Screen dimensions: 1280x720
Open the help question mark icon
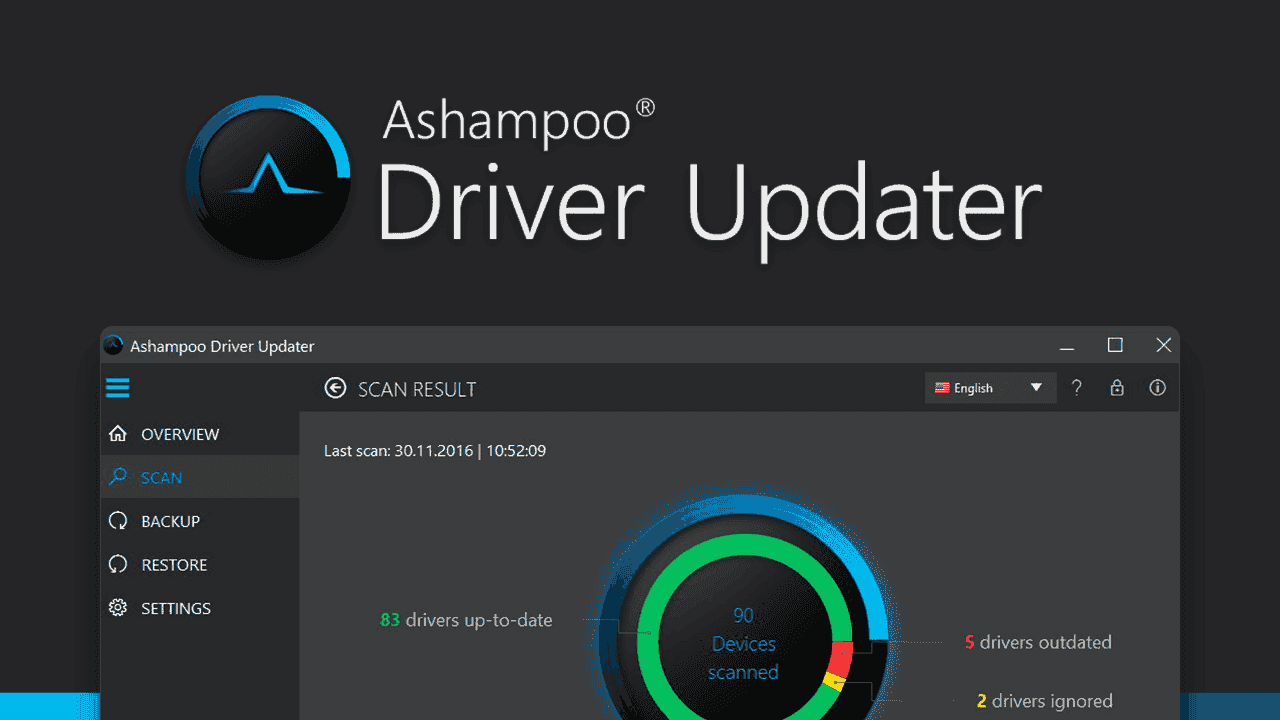(1077, 388)
